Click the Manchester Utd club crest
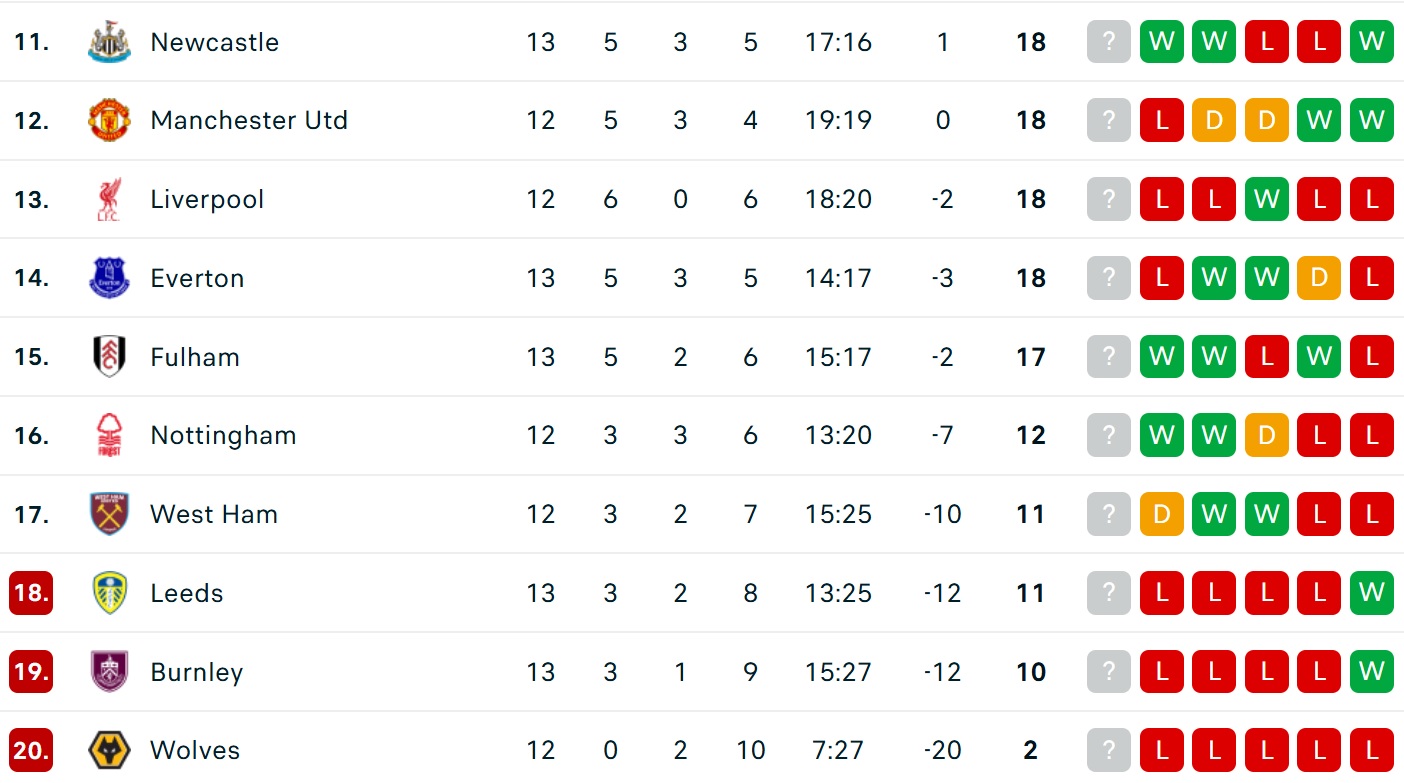The height and width of the screenshot is (783, 1404). pyautogui.click(x=109, y=120)
